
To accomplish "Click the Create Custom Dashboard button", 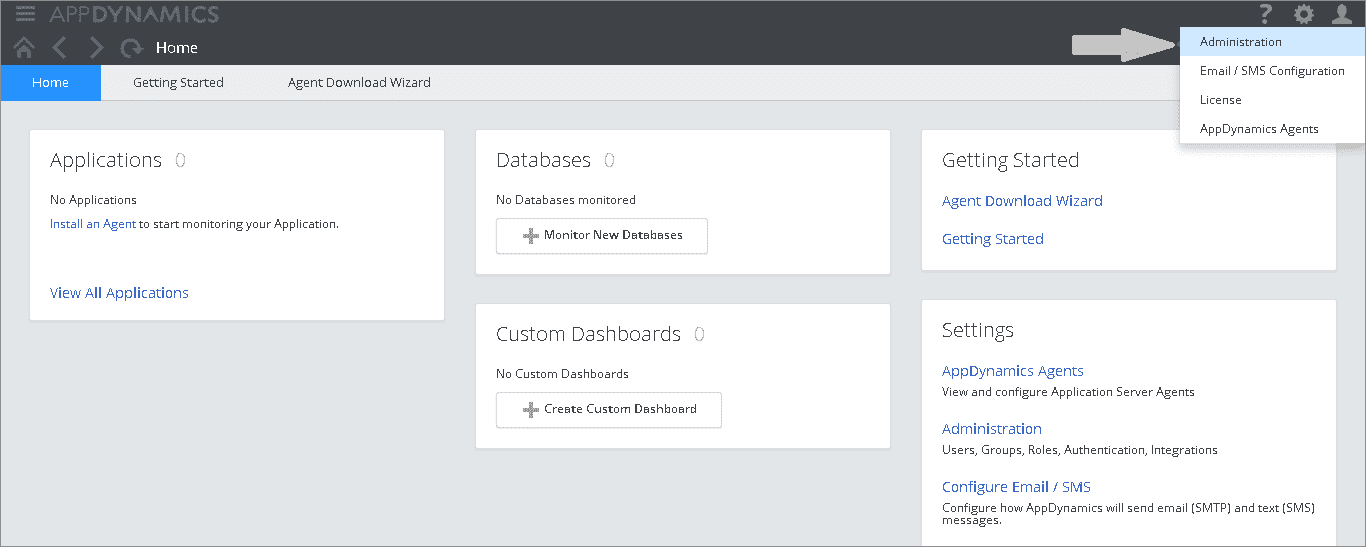I will click(609, 410).
